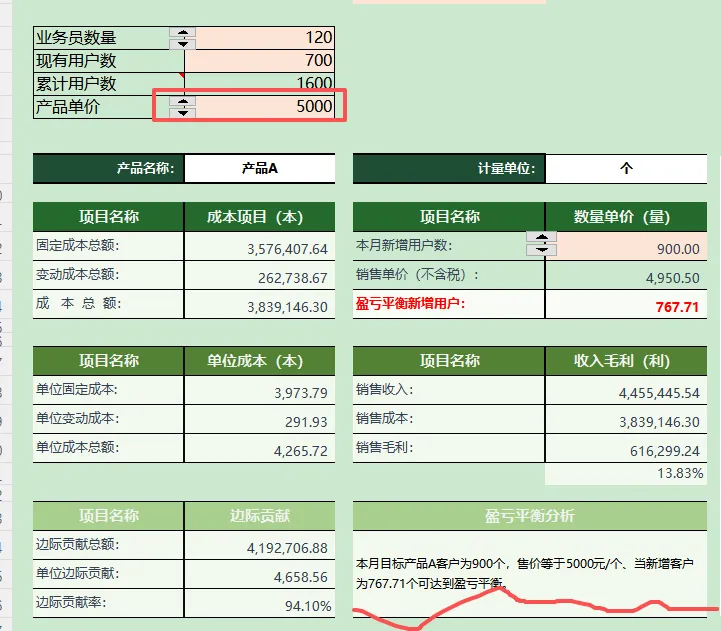The height and width of the screenshot is (631, 721).
Task: Click the 销售成本: label
Action: (384, 419)
